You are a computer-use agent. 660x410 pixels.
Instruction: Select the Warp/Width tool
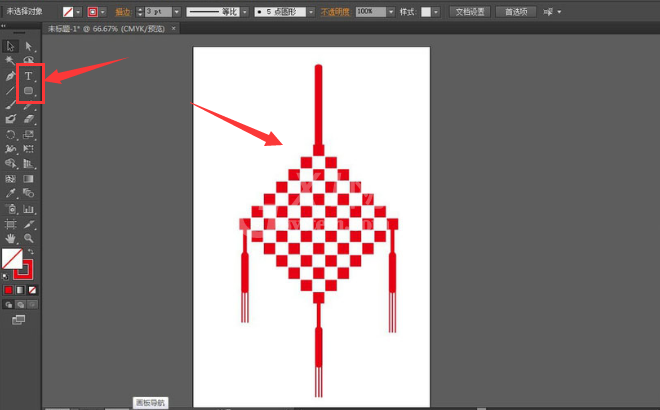(x=11, y=149)
